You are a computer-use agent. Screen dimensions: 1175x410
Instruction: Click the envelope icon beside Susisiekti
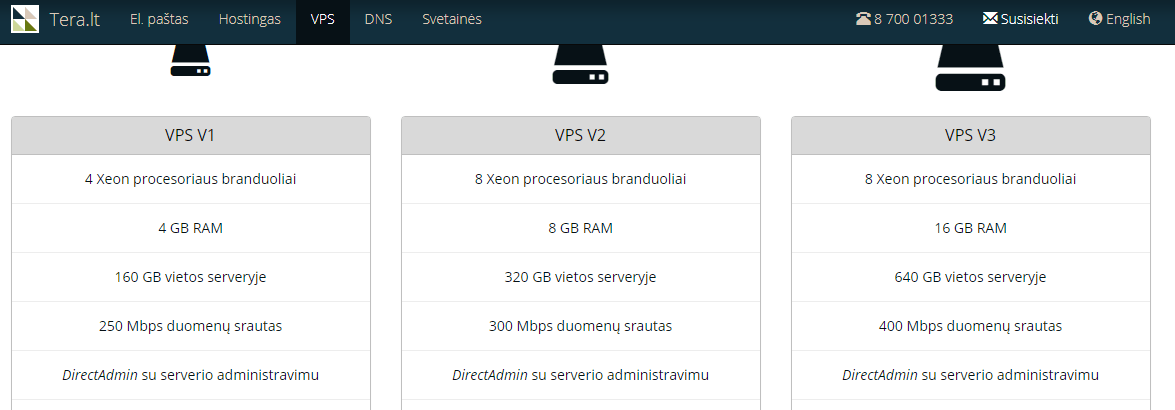990,19
